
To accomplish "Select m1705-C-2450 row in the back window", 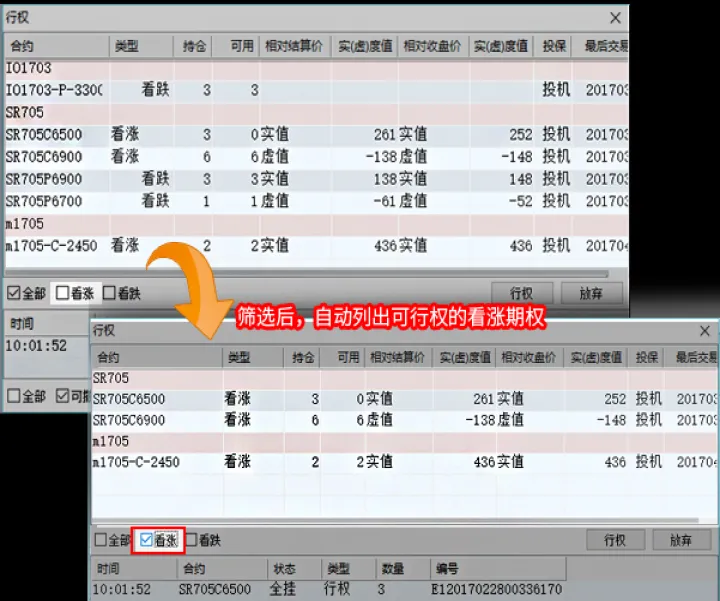I will point(316,246).
